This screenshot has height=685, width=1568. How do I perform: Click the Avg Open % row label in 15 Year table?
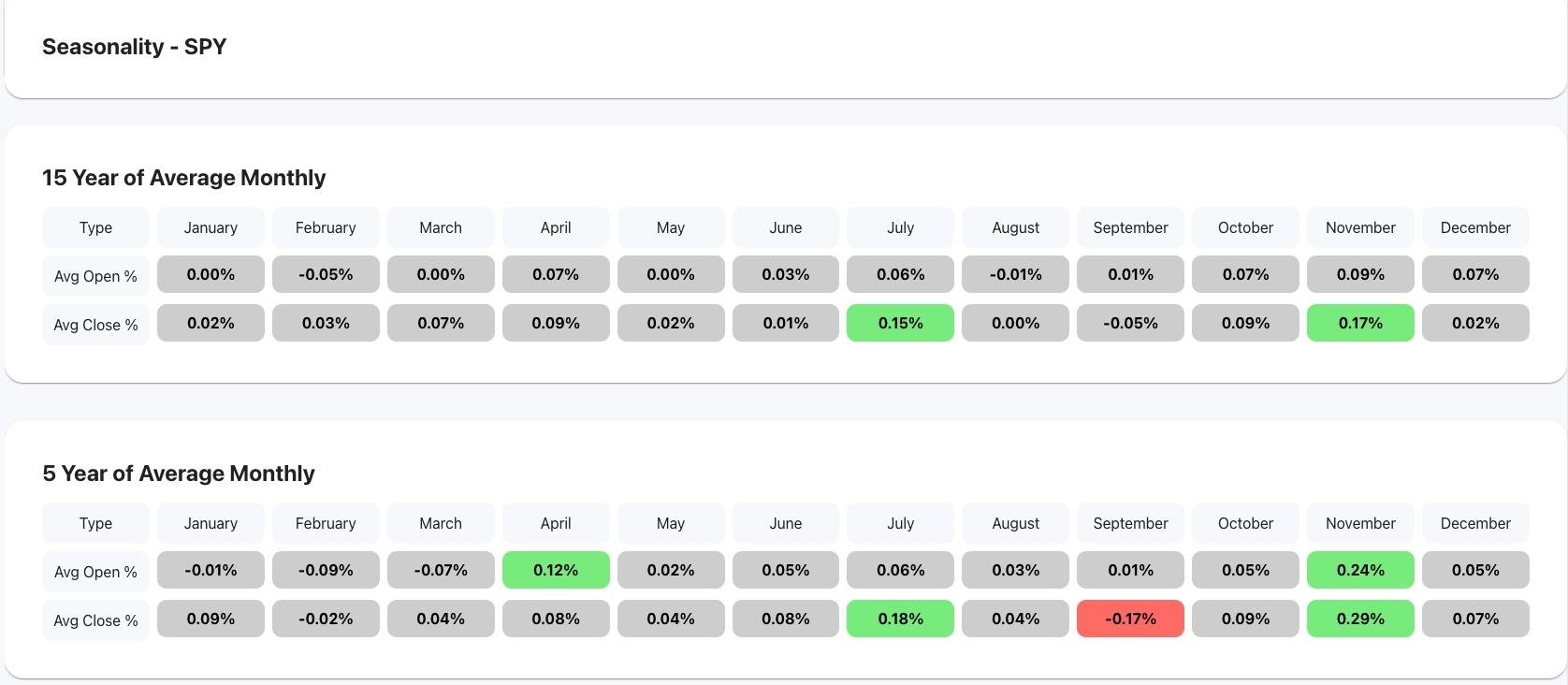(94, 275)
